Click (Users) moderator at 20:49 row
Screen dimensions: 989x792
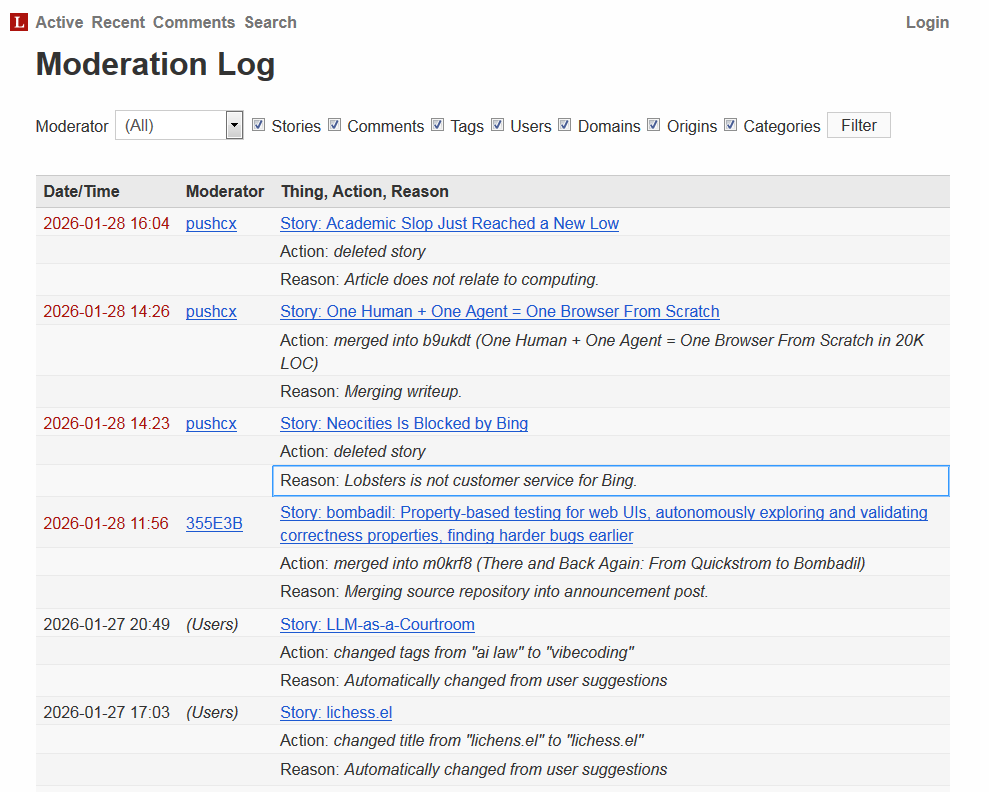coord(212,624)
